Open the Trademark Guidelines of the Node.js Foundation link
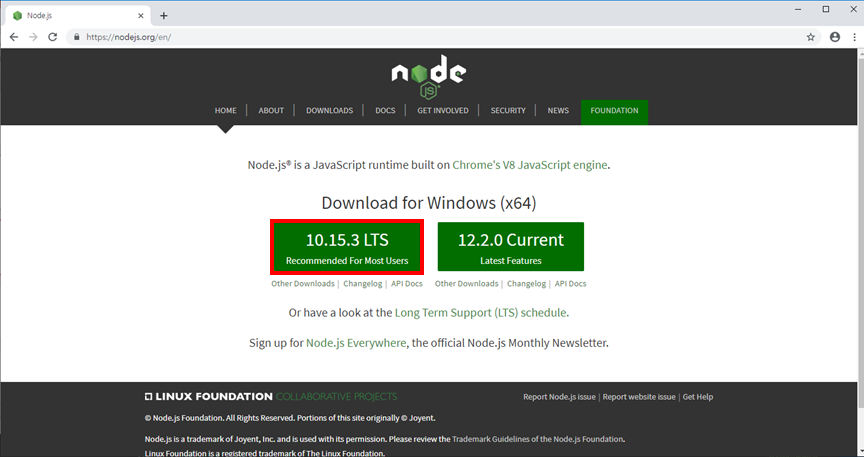 click(537, 439)
